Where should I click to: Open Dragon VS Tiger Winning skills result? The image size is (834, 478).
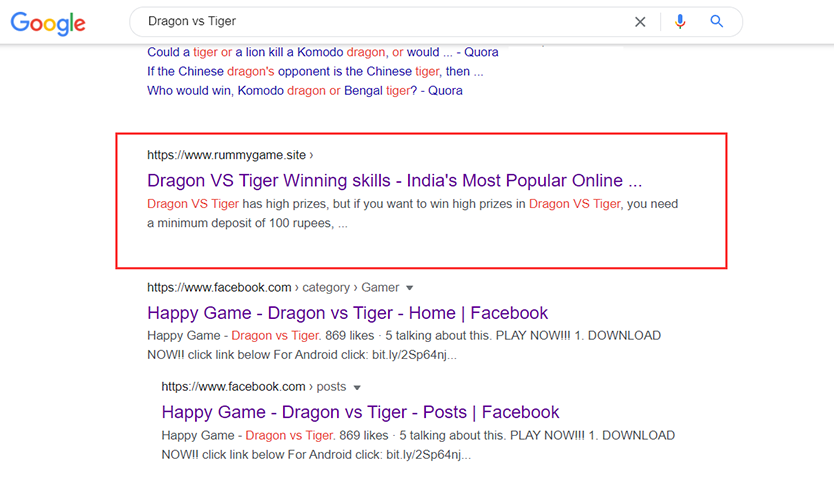[x=395, y=181]
